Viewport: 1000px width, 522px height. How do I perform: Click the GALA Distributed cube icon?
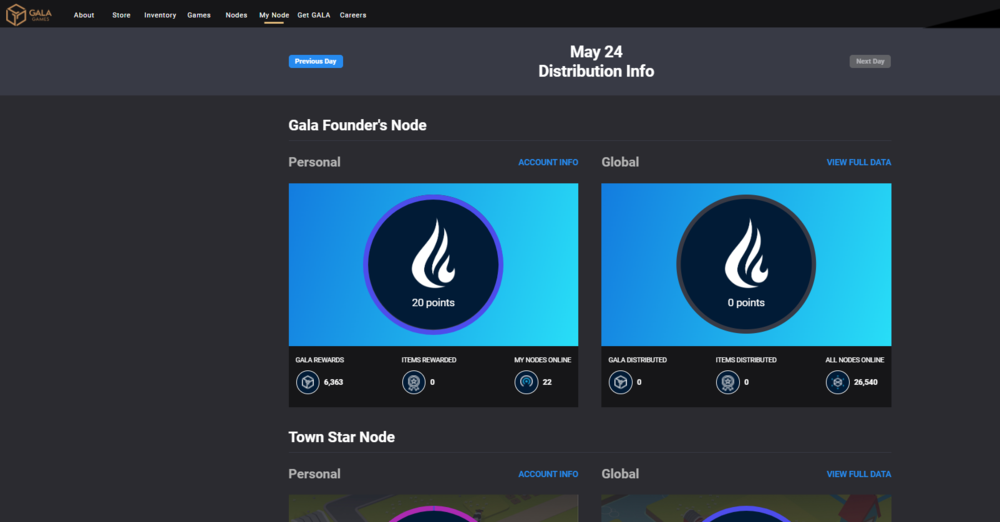pos(621,382)
